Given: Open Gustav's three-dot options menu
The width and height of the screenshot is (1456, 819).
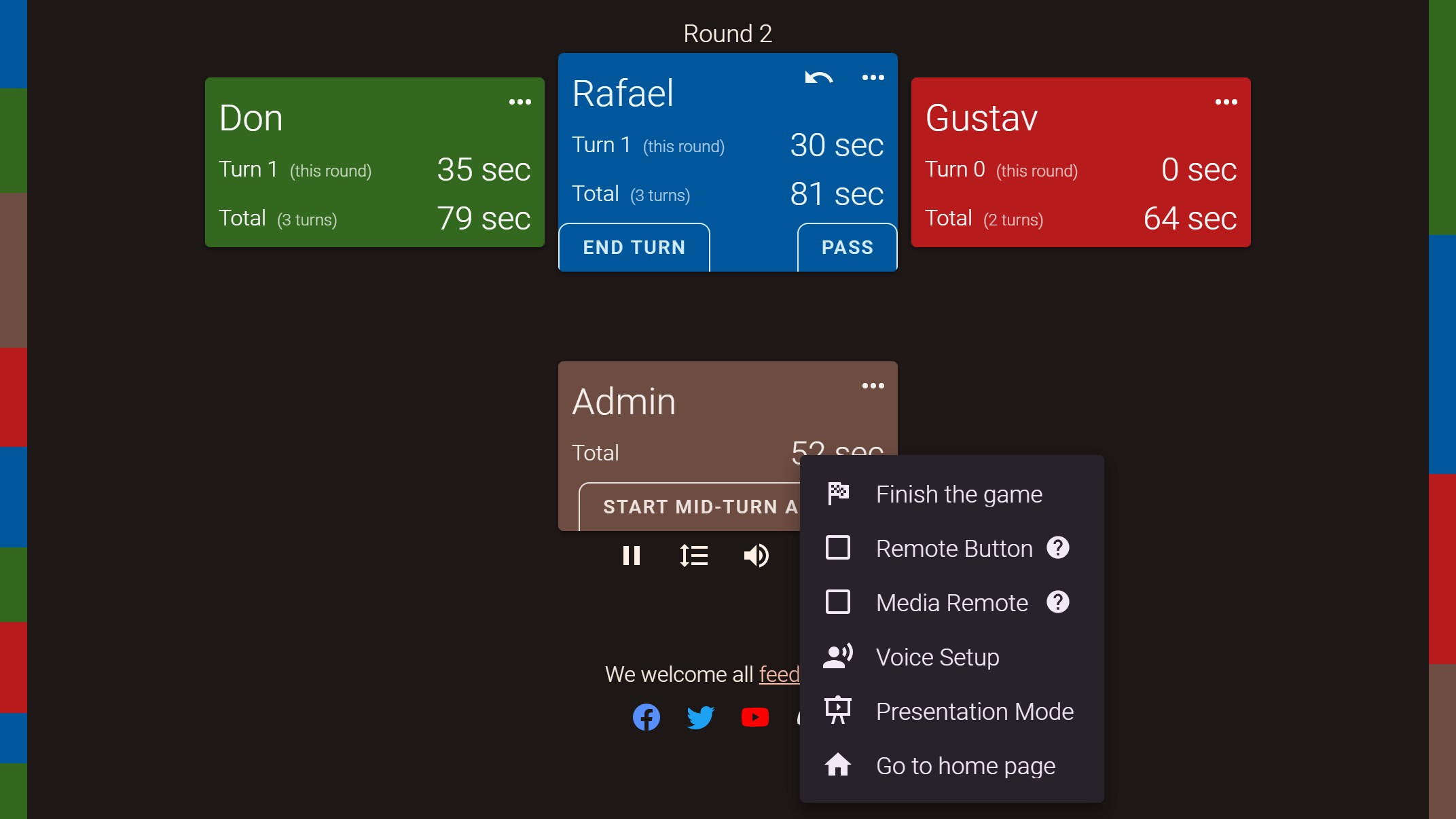Looking at the screenshot, I should coord(1226,102).
